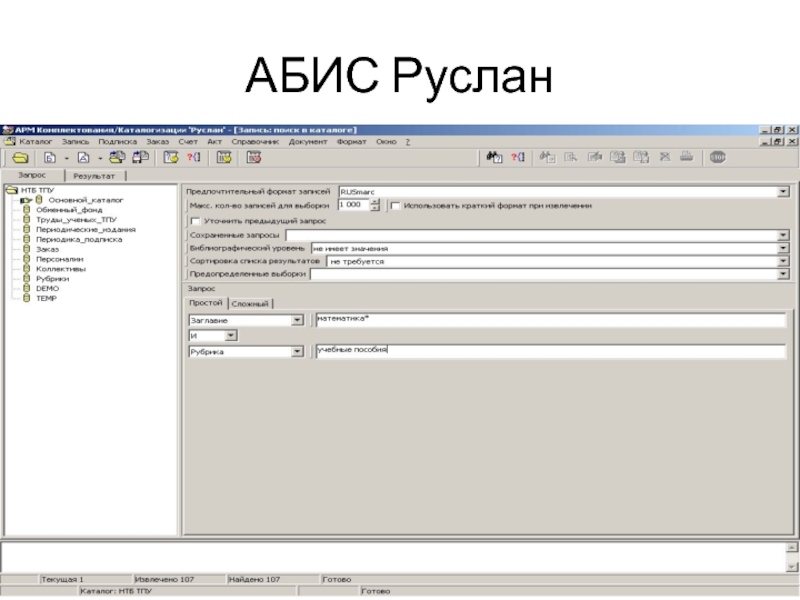
Task: Toggle 'Уточнить предыдущий запрос' checkbox
Action: pyautogui.click(x=195, y=221)
